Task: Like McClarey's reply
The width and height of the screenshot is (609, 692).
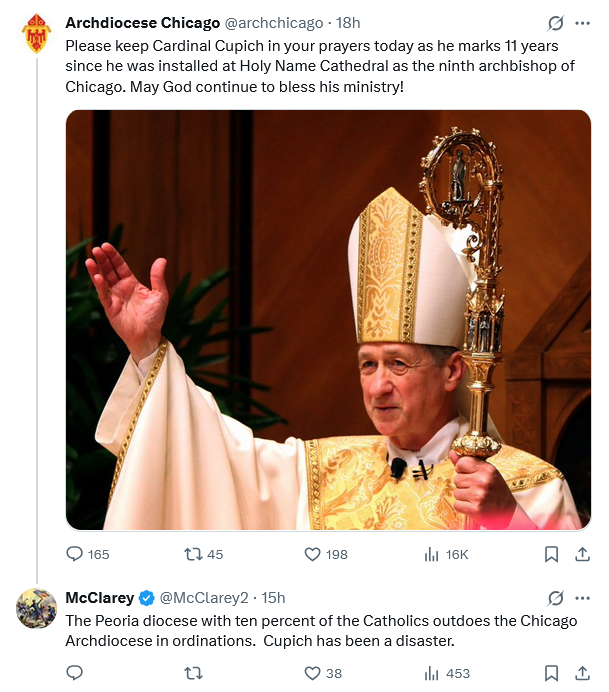Action: tap(311, 673)
